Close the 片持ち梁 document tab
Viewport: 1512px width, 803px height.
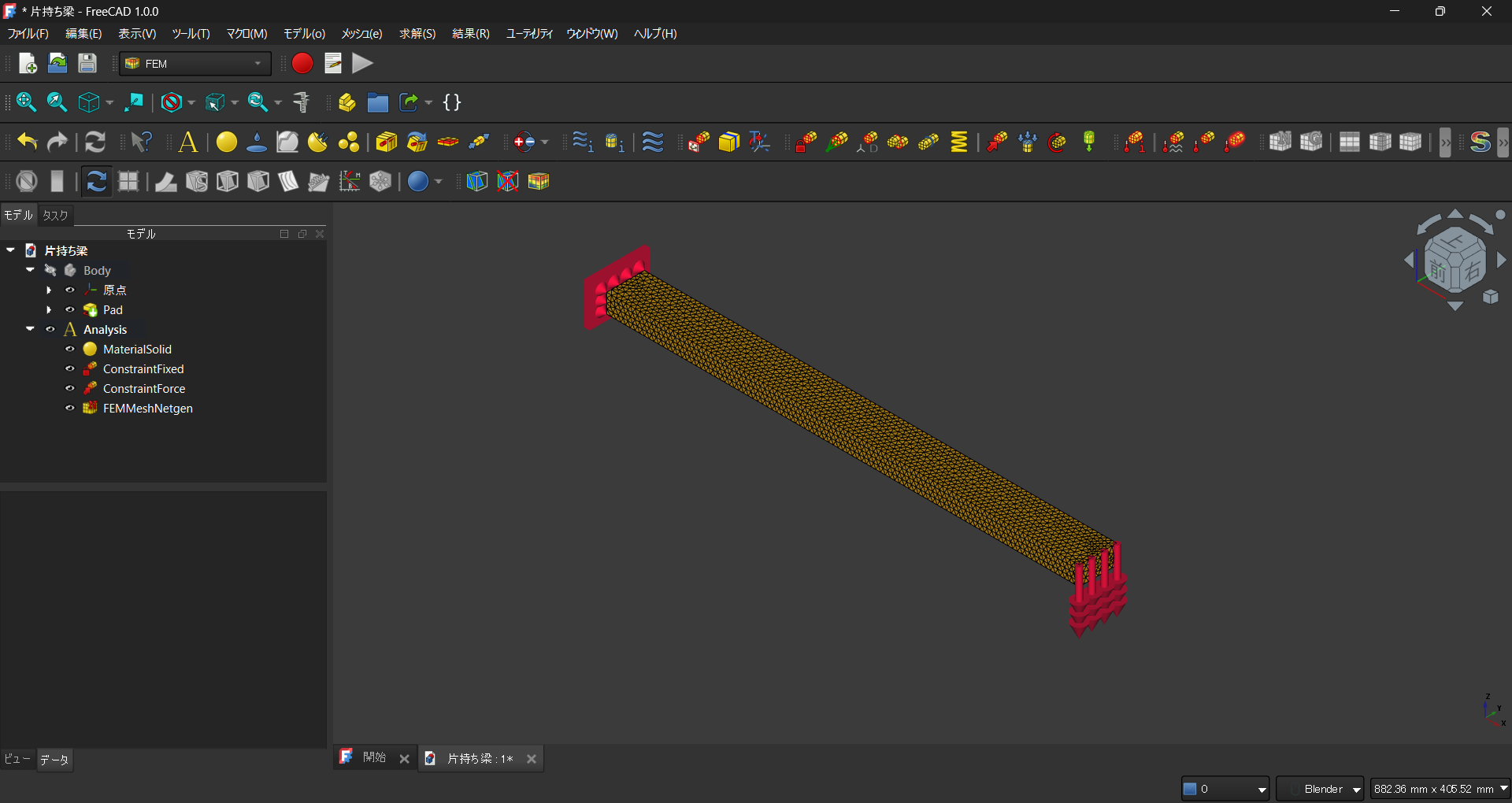tap(532, 759)
